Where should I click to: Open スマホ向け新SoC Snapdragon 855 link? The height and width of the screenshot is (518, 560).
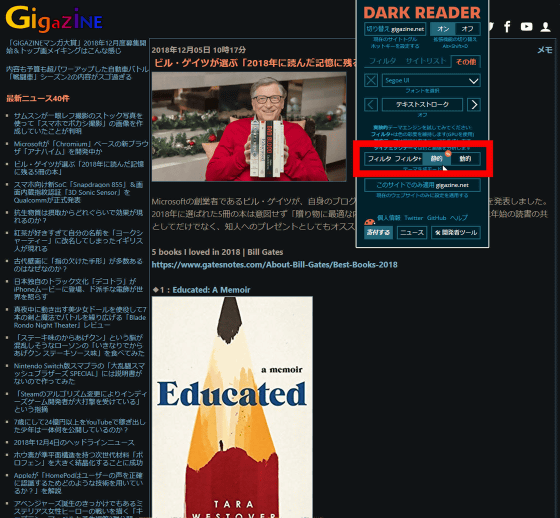(78, 192)
